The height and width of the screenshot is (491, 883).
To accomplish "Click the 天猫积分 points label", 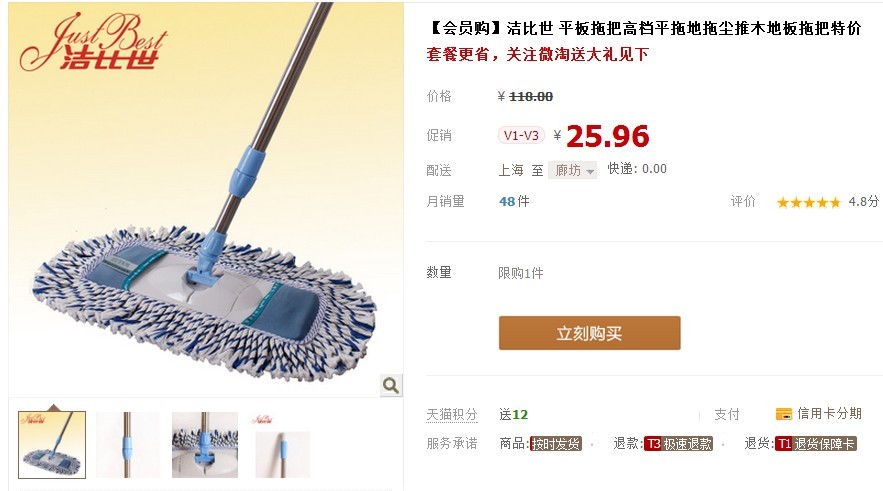I will tap(452, 415).
